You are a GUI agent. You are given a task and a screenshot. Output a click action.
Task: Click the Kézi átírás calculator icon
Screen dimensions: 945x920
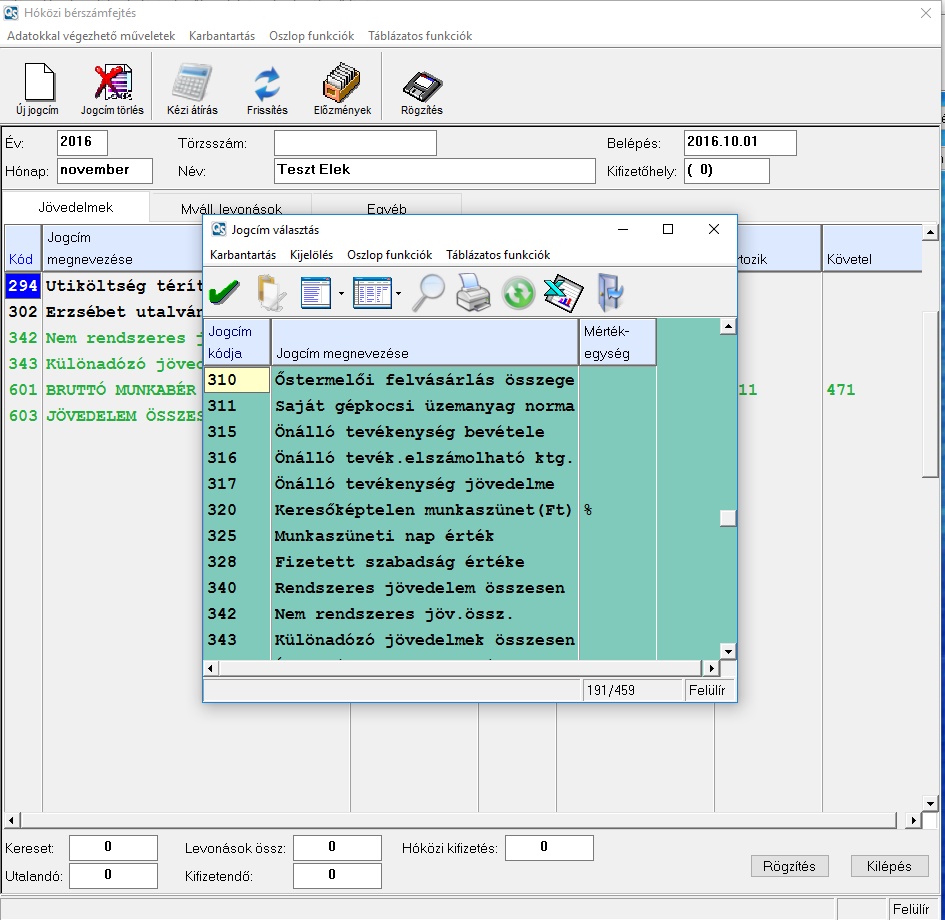tap(192, 89)
